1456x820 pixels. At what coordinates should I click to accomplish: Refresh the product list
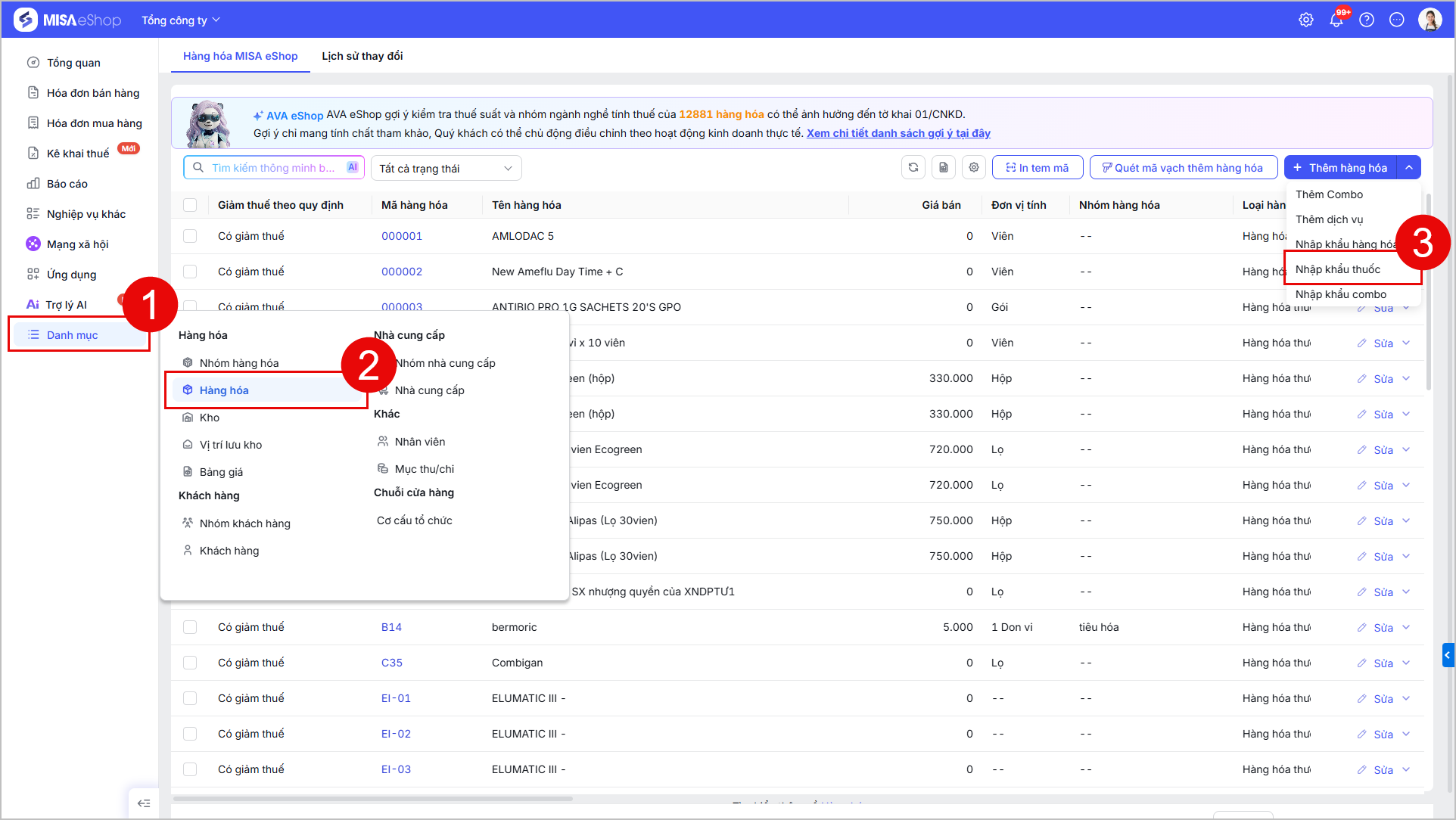(913, 168)
